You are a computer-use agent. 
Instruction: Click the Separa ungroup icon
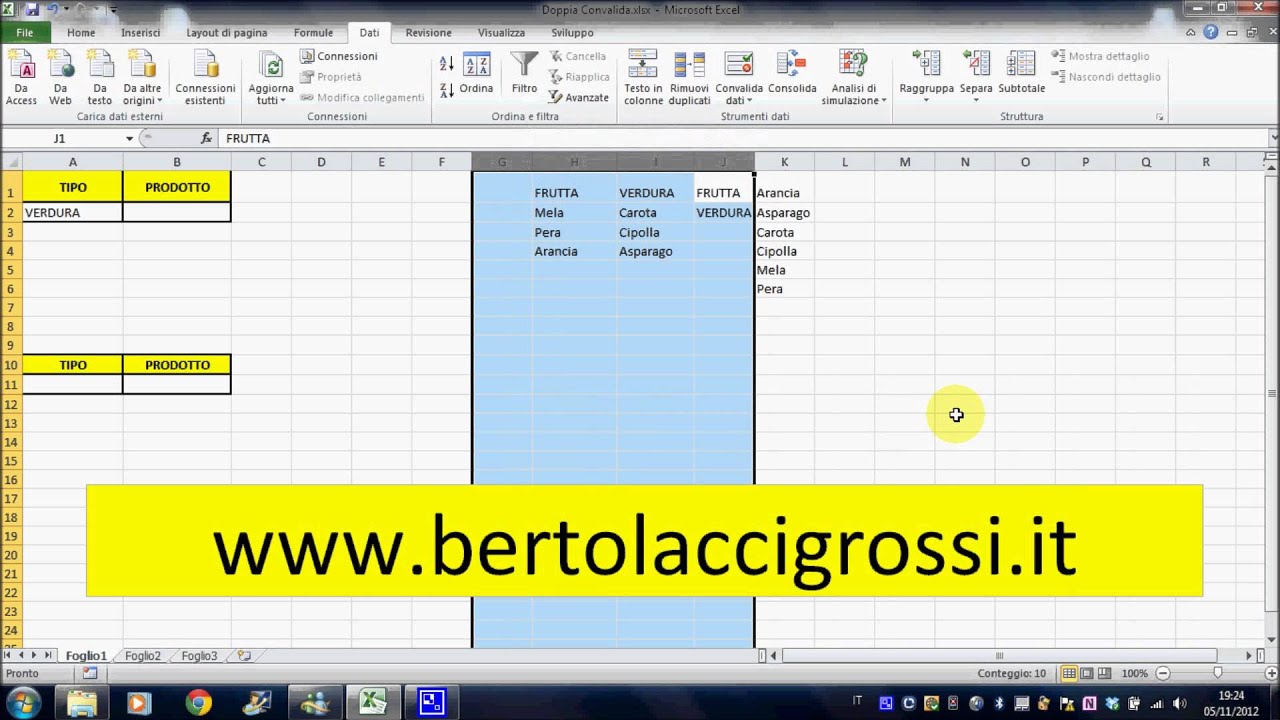pos(976,78)
